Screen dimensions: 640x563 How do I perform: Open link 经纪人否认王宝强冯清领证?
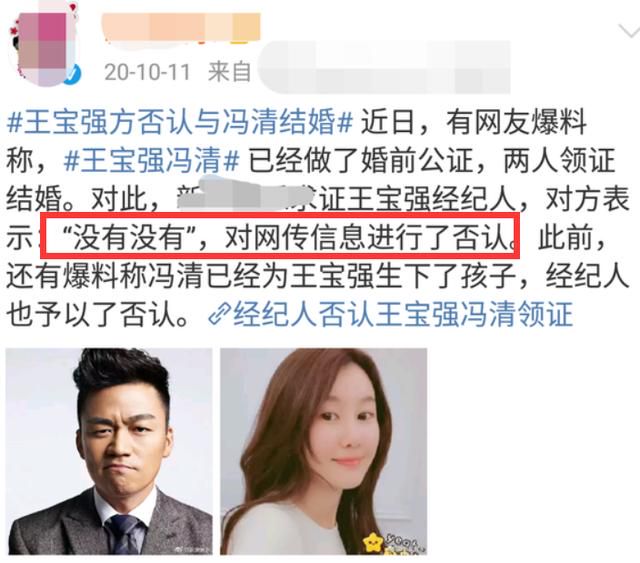[x=403, y=315]
